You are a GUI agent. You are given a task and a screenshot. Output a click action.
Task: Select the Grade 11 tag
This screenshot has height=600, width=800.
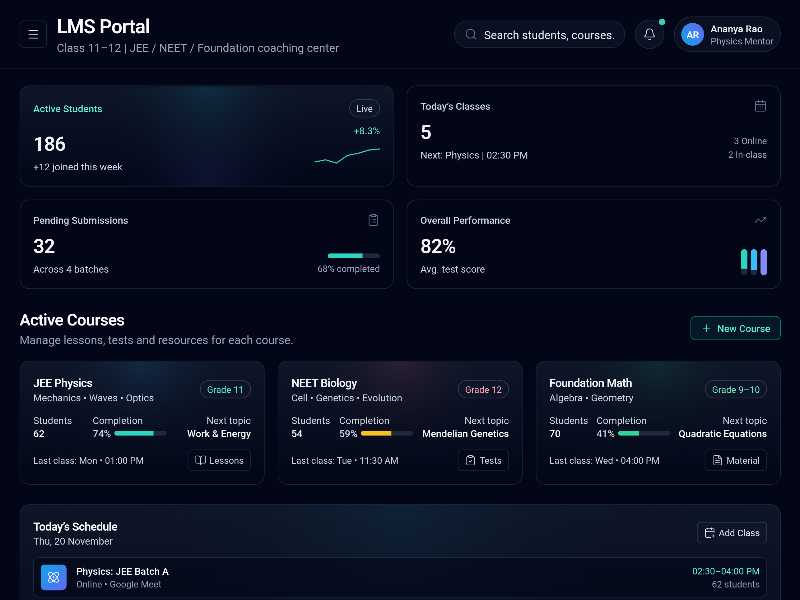click(225, 390)
